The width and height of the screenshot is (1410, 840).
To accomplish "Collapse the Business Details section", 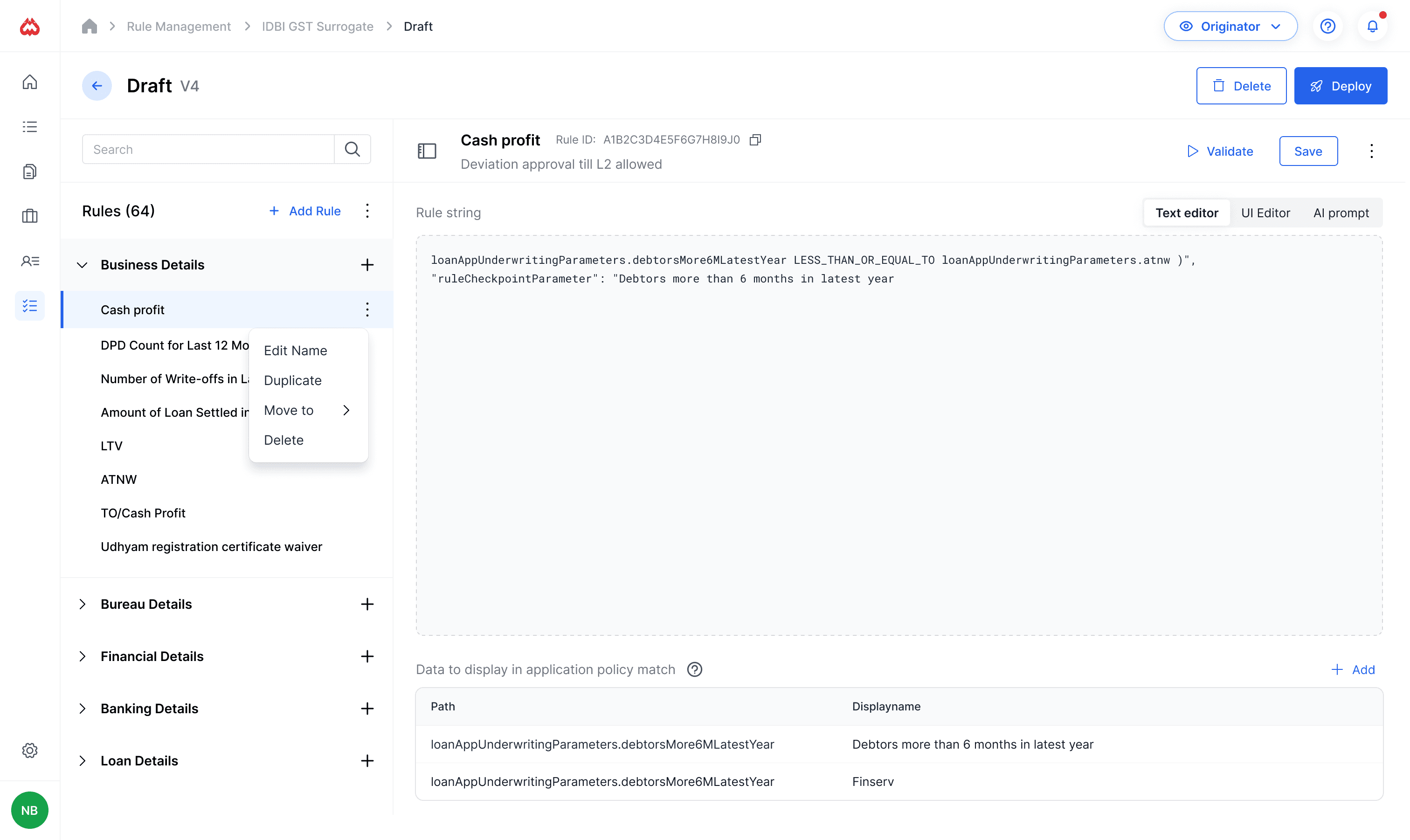I will [x=82, y=265].
